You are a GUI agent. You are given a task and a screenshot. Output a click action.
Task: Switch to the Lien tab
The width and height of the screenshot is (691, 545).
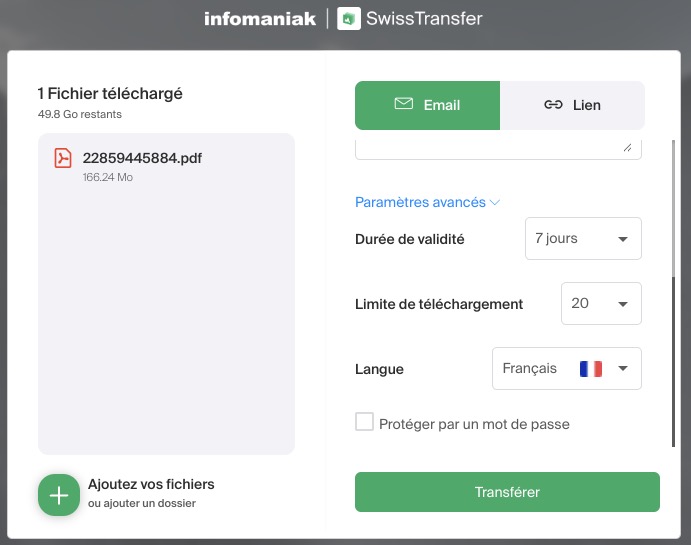click(x=572, y=105)
